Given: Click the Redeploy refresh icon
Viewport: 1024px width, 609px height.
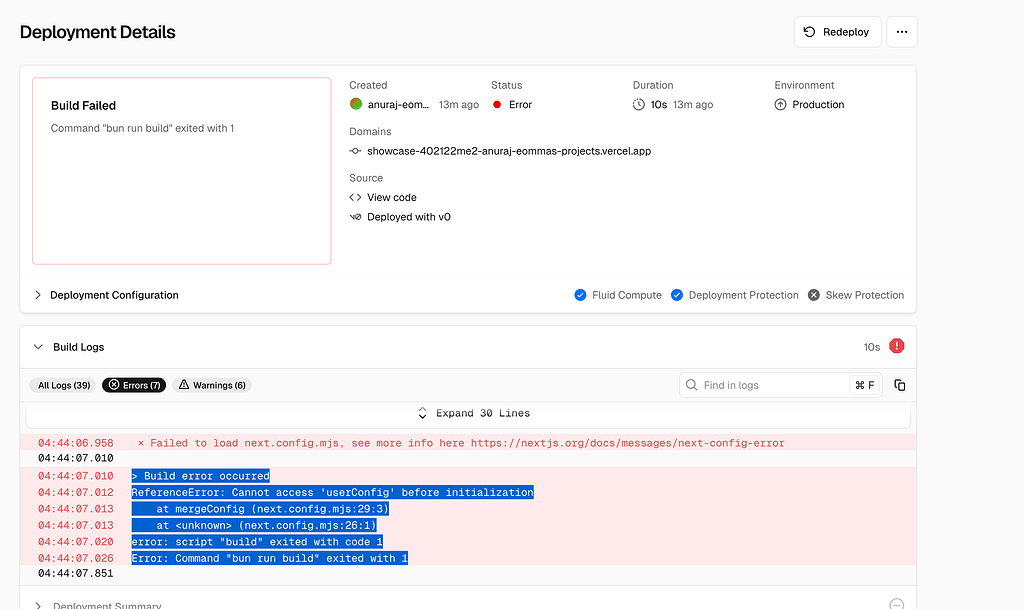Looking at the screenshot, I should point(811,31).
